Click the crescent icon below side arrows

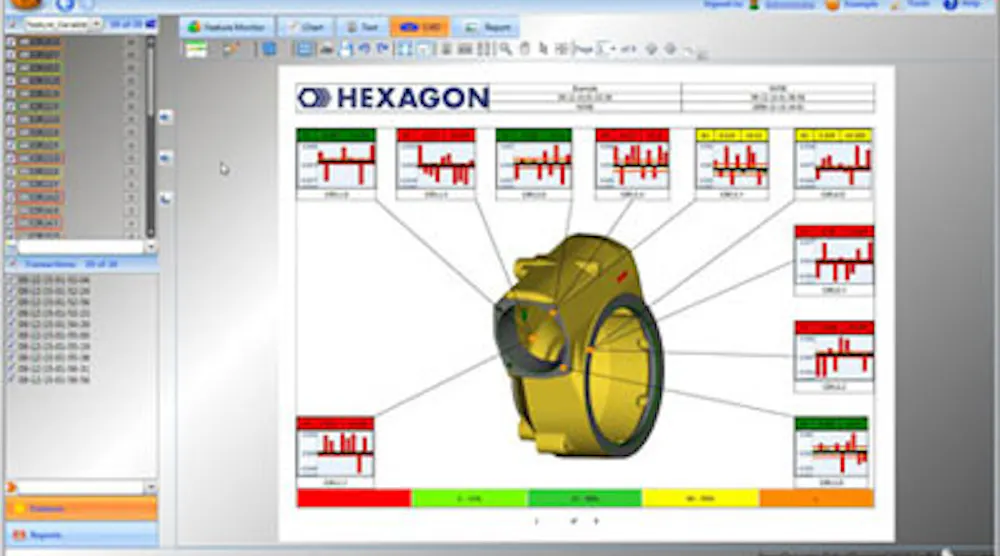point(165,199)
